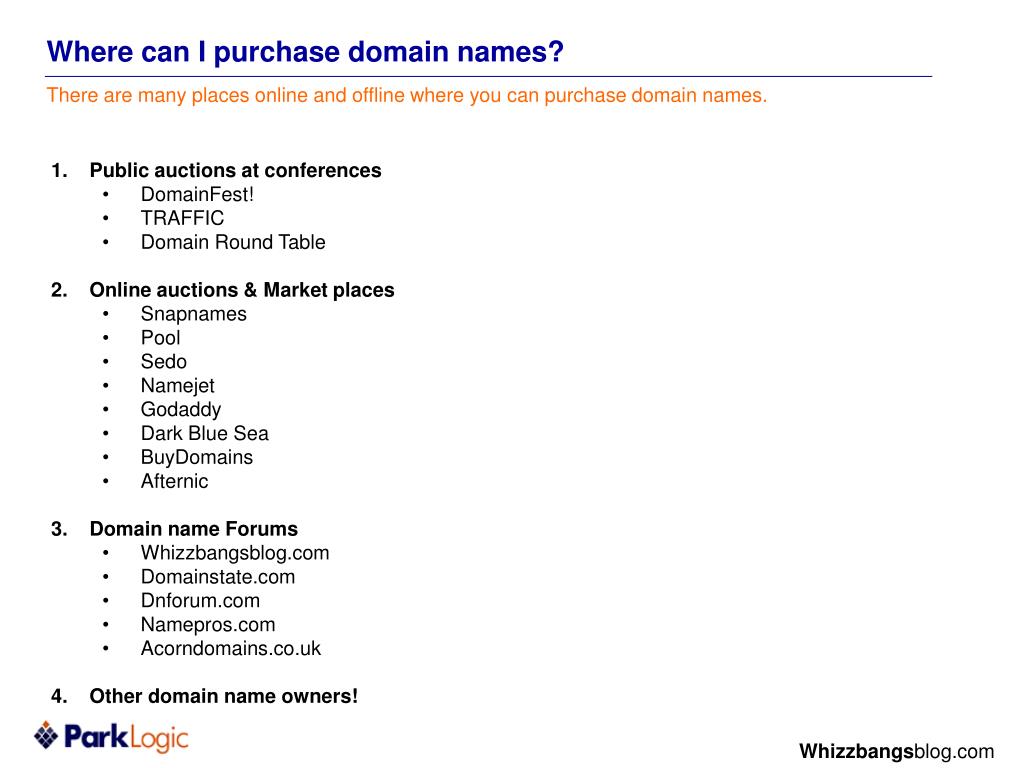Click the 'Snapnames' entry
Viewport: 1024px width, 768px height.
(x=194, y=314)
